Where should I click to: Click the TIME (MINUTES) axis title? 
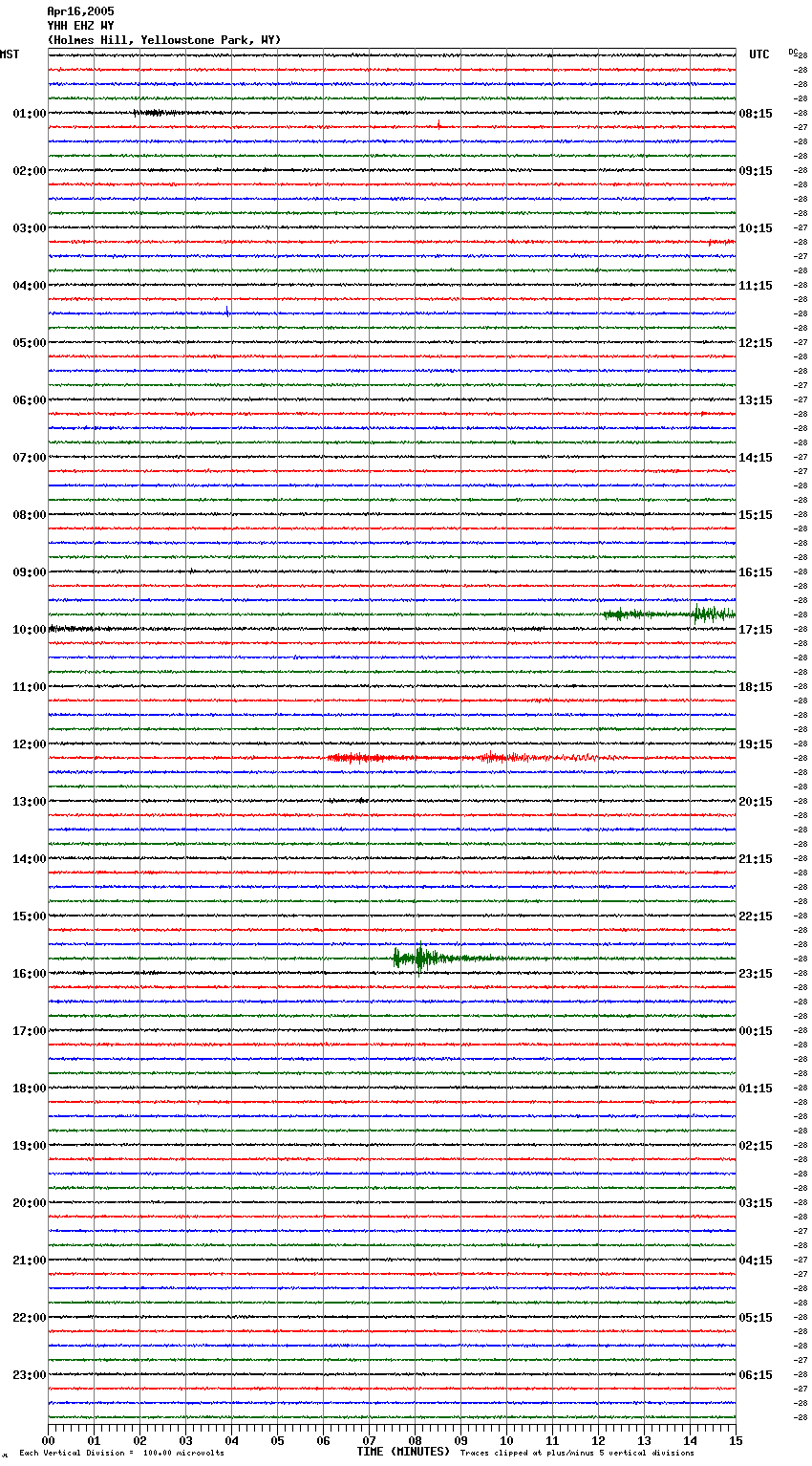[403, 1452]
